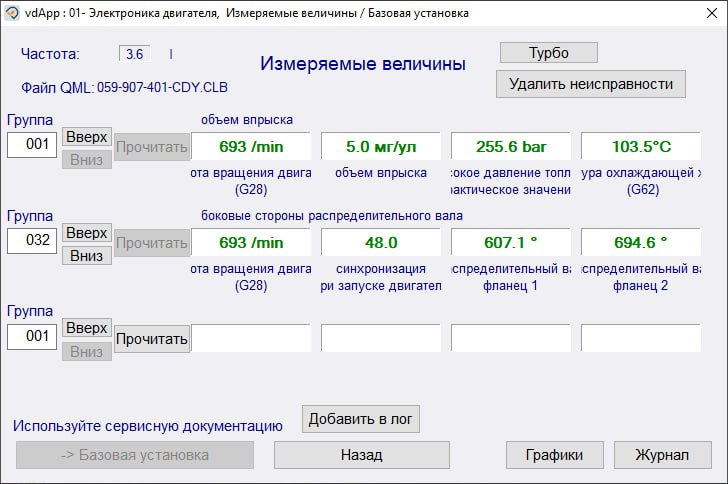Select the 103.5°C coolant temperature field
728x484 pixels.
tap(641, 146)
